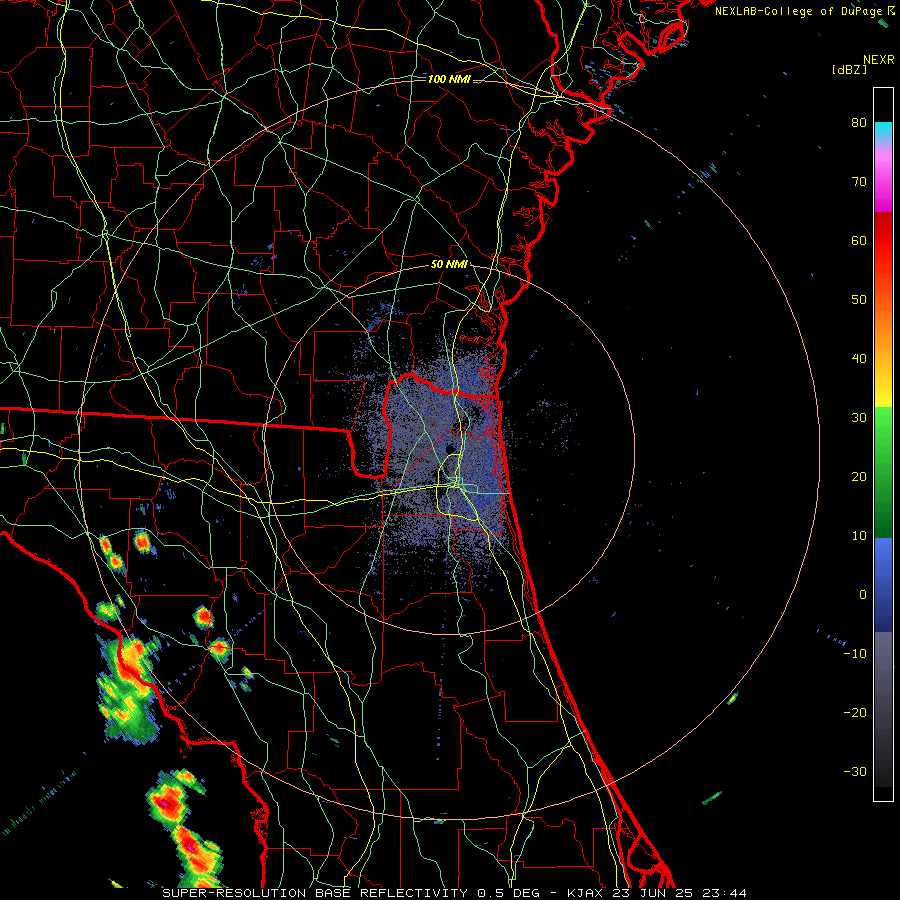Click the -10 value on the dBZ scale
This screenshot has height=900, width=900.
coord(855,654)
